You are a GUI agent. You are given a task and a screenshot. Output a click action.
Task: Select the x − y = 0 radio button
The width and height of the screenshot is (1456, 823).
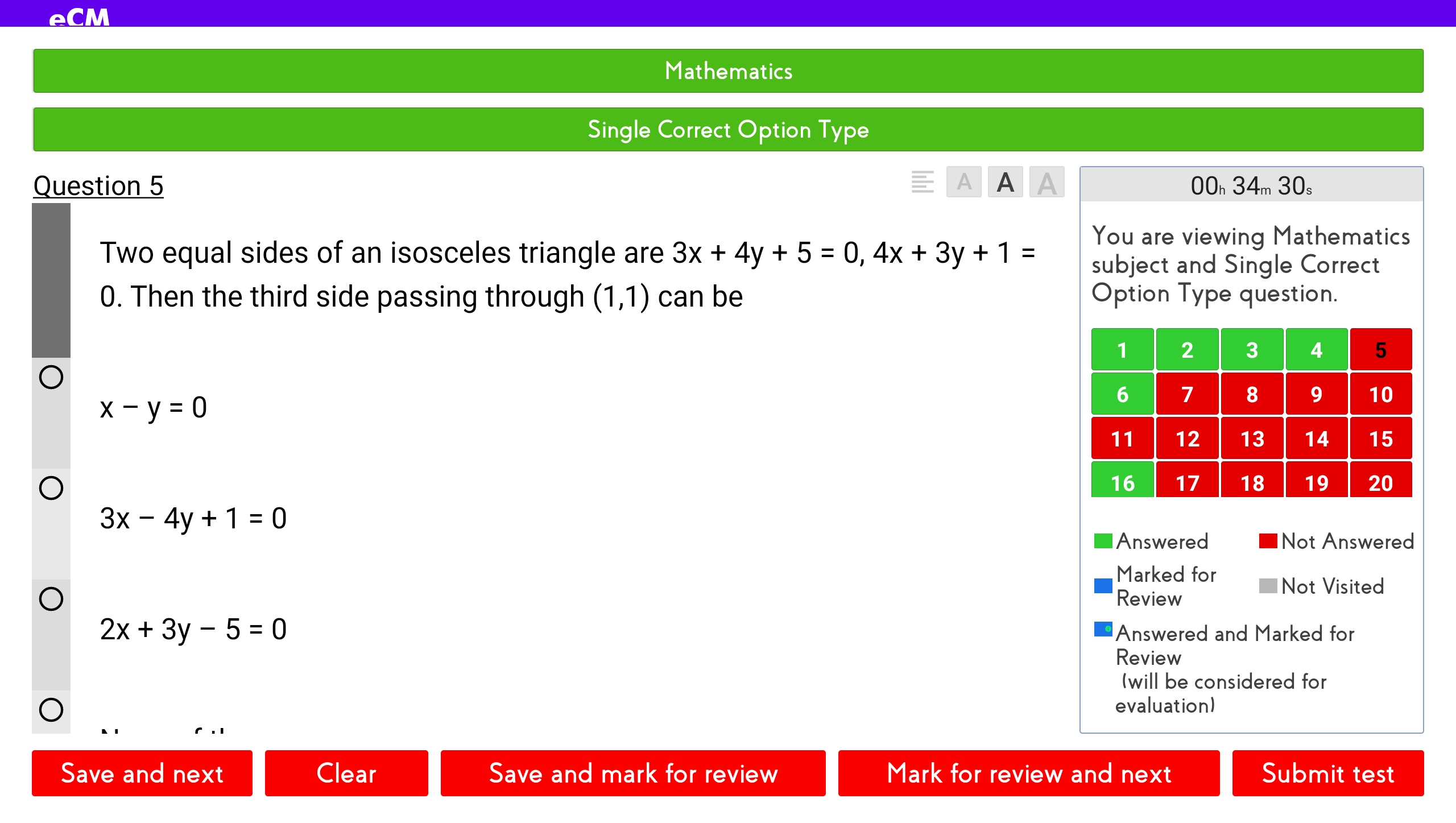pyautogui.click(x=52, y=377)
